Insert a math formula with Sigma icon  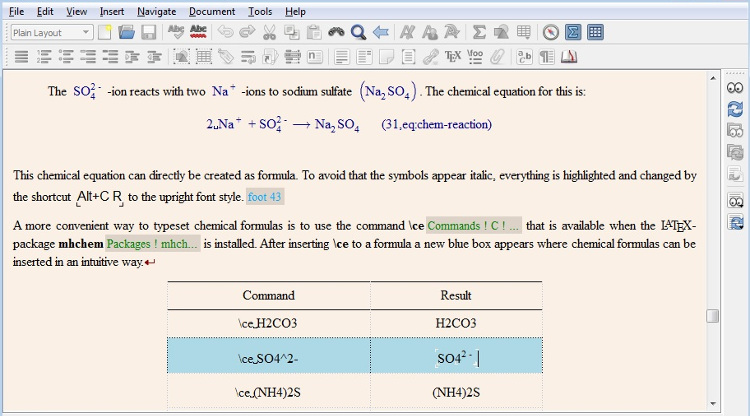coord(479,33)
